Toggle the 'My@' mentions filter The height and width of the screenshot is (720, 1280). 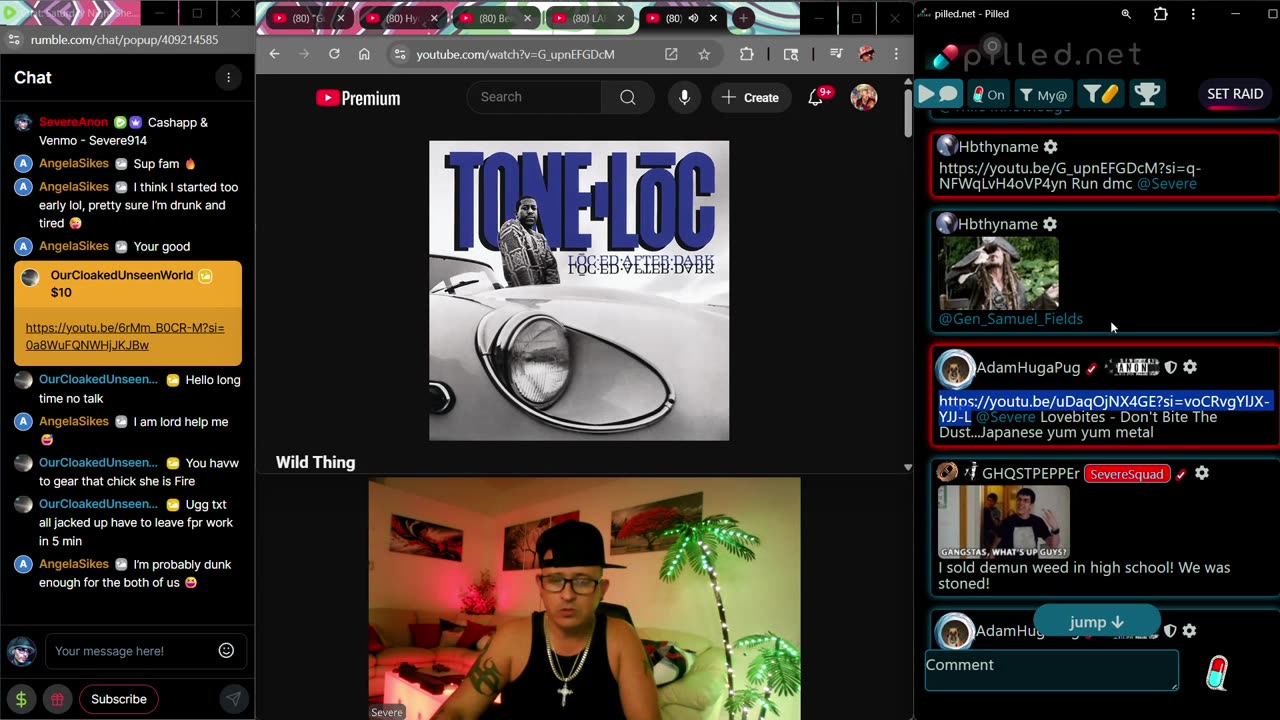tap(1043, 94)
